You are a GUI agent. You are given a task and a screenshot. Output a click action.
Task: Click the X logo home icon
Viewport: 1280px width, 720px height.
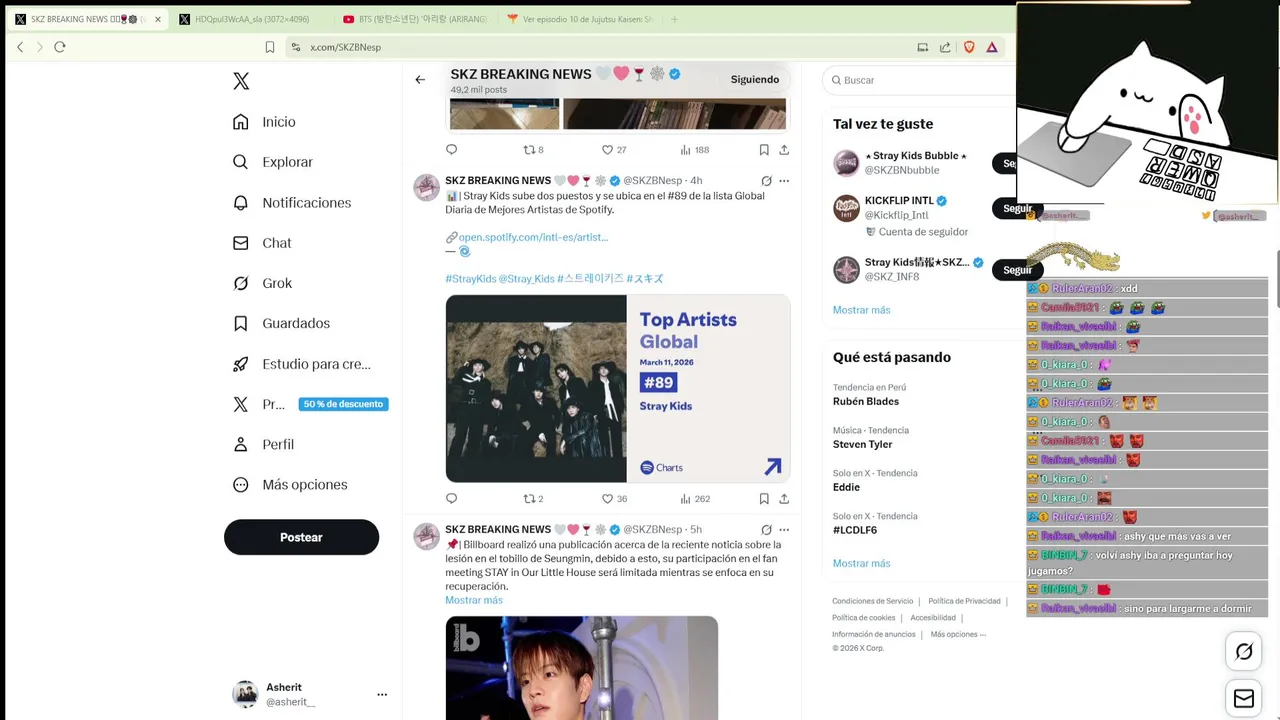pos(241,81)
